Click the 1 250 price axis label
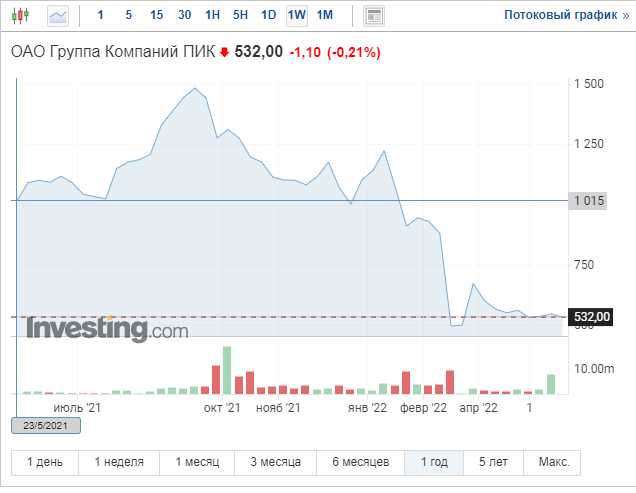Image resolution: width=636 pixels, height=493 pixels. (x=589, y=144)
